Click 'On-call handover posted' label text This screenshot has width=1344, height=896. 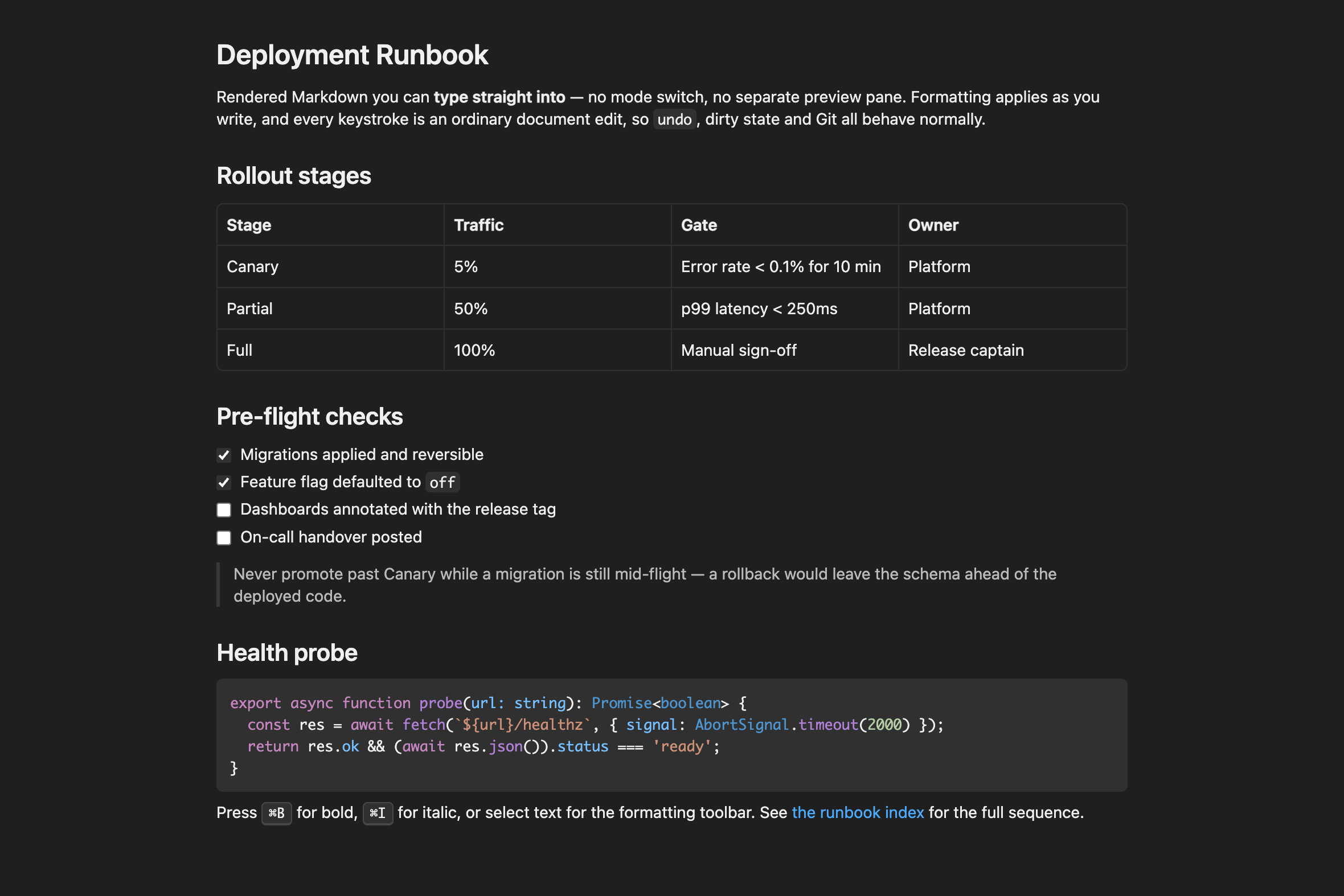[x=331, y=538]
